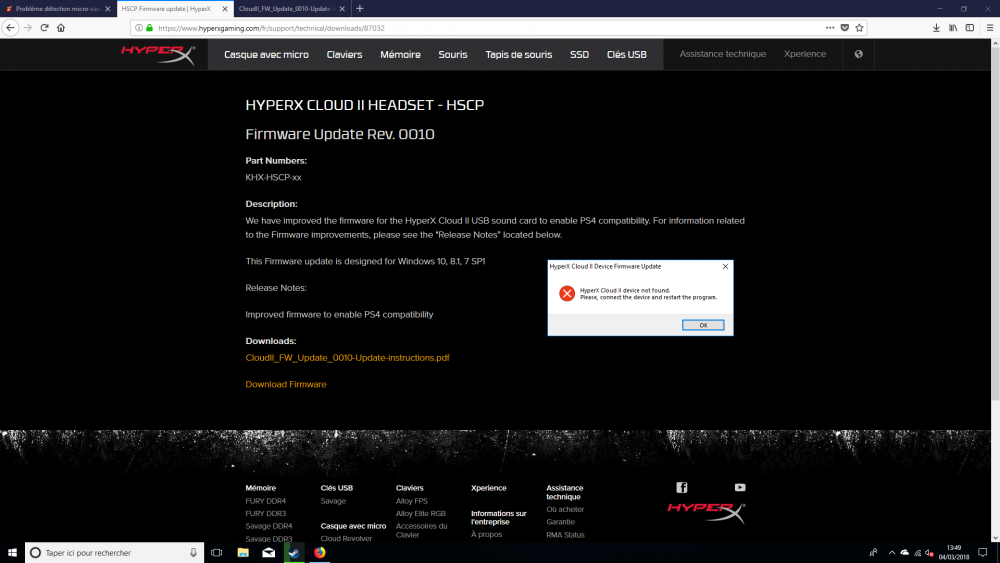This screenshot has width=1000, height=563.
Task: Open Task View on taskbar
Action: (x=217, y=553)
